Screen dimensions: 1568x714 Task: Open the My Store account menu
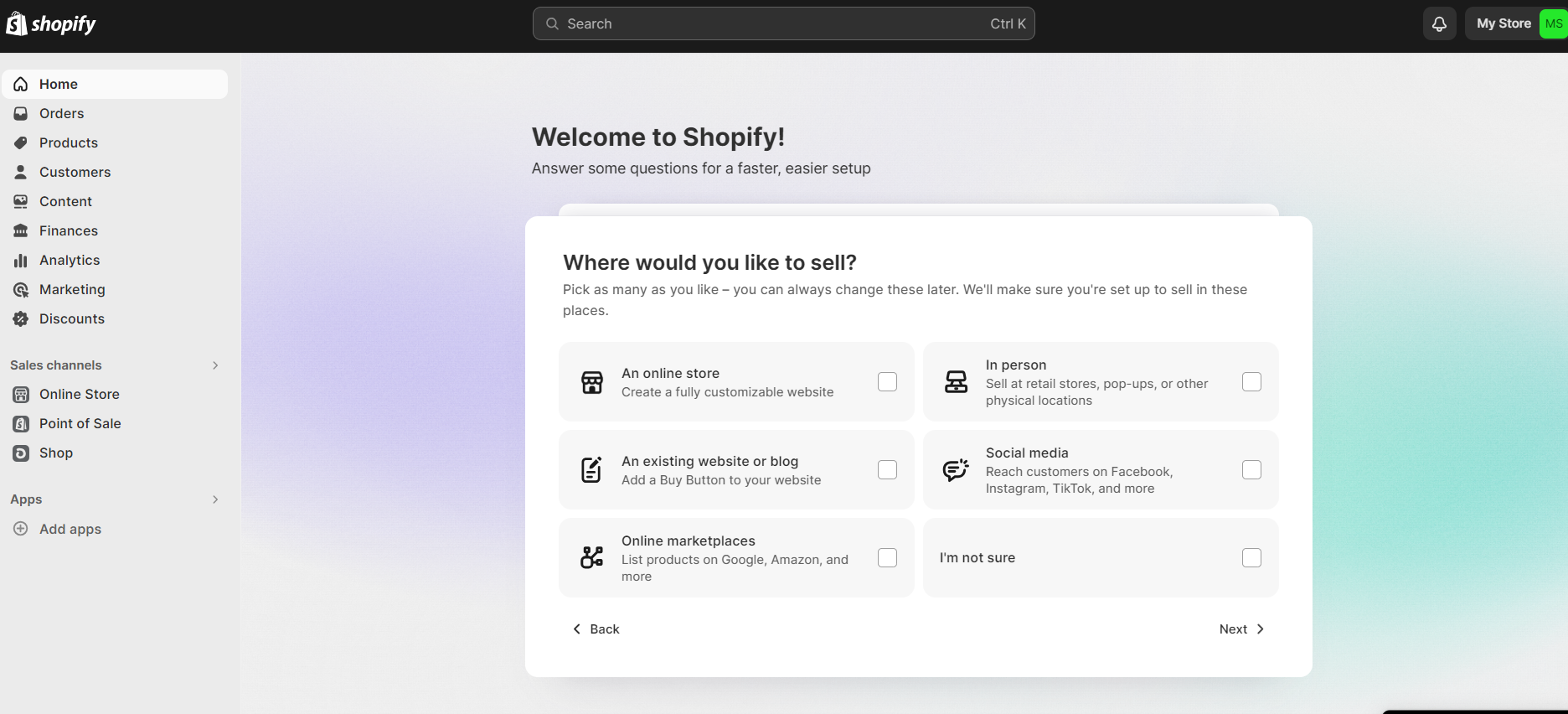1516,23
